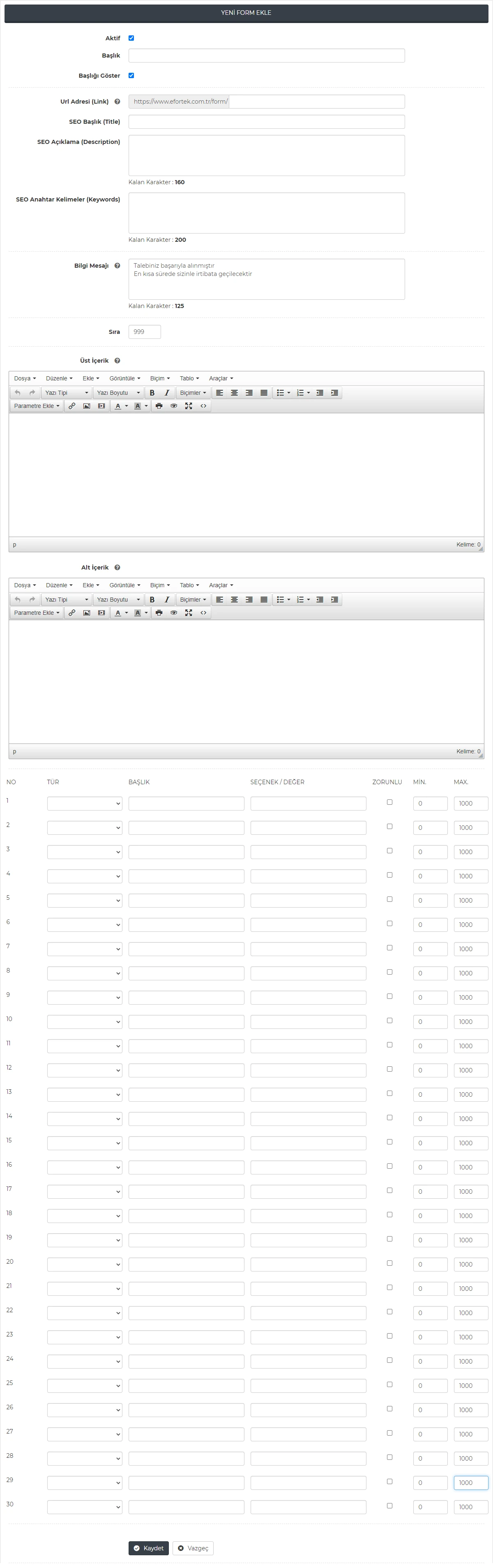The width and height of the screenshot is (493, 1568).
Task: Open Parametre Ekle dropdown in Alt İçerik editor
Action: 37,613
